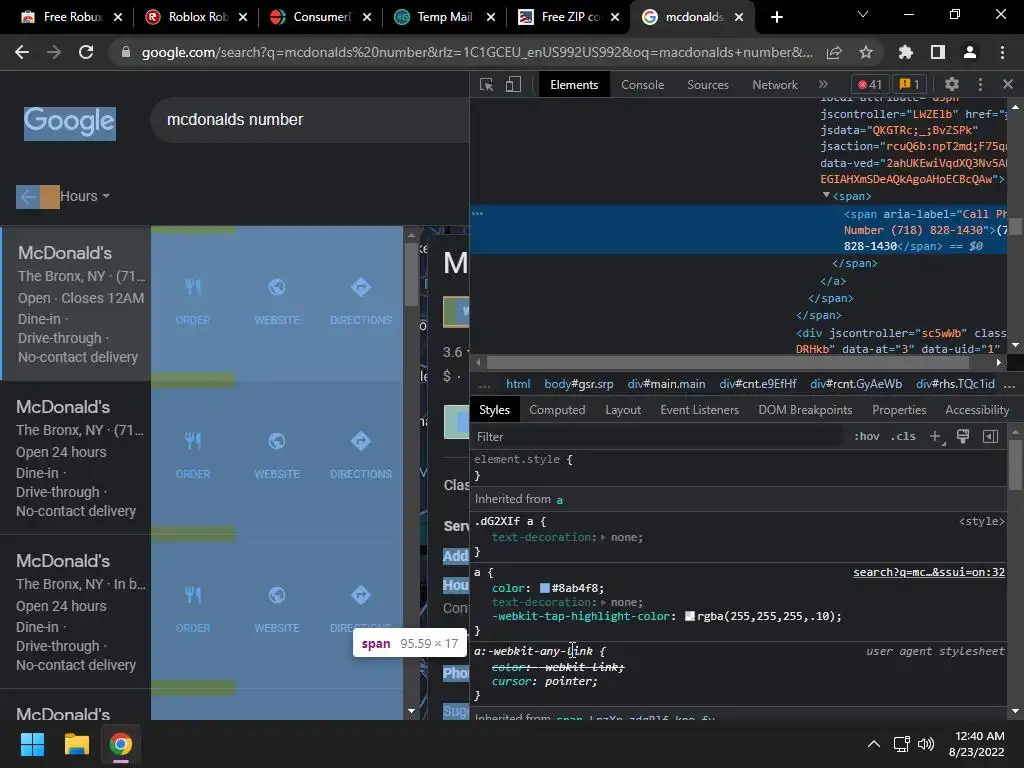This screenshot has height=768, width=1024.
Task: Click the Styles Filter input field
Action: 660,436
